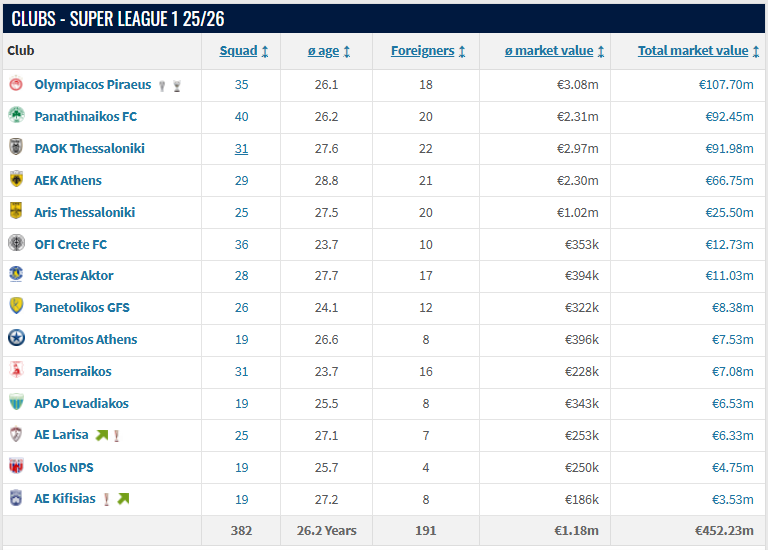The width and height of the screenshot is (768, 550).
Task: Click the green promoted arrow beside AE Kifisias
Action: pos(123,499)
